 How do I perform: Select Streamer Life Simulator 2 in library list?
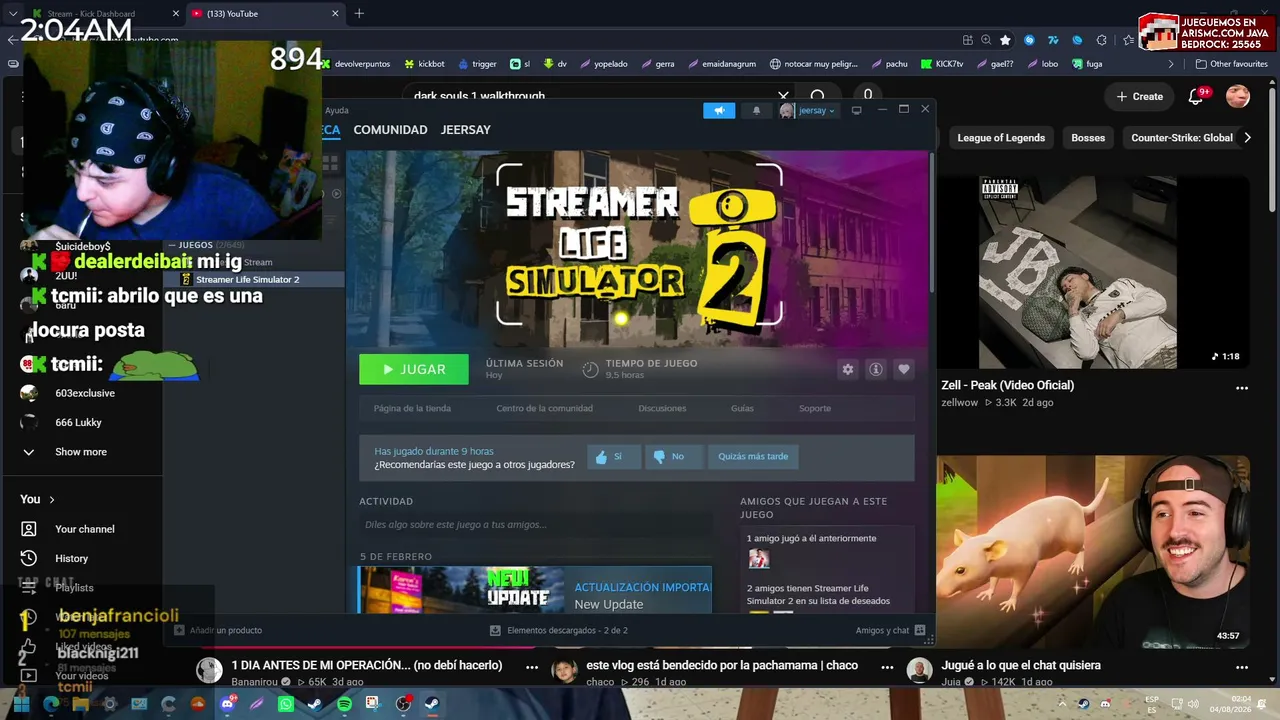pos(255,280)
